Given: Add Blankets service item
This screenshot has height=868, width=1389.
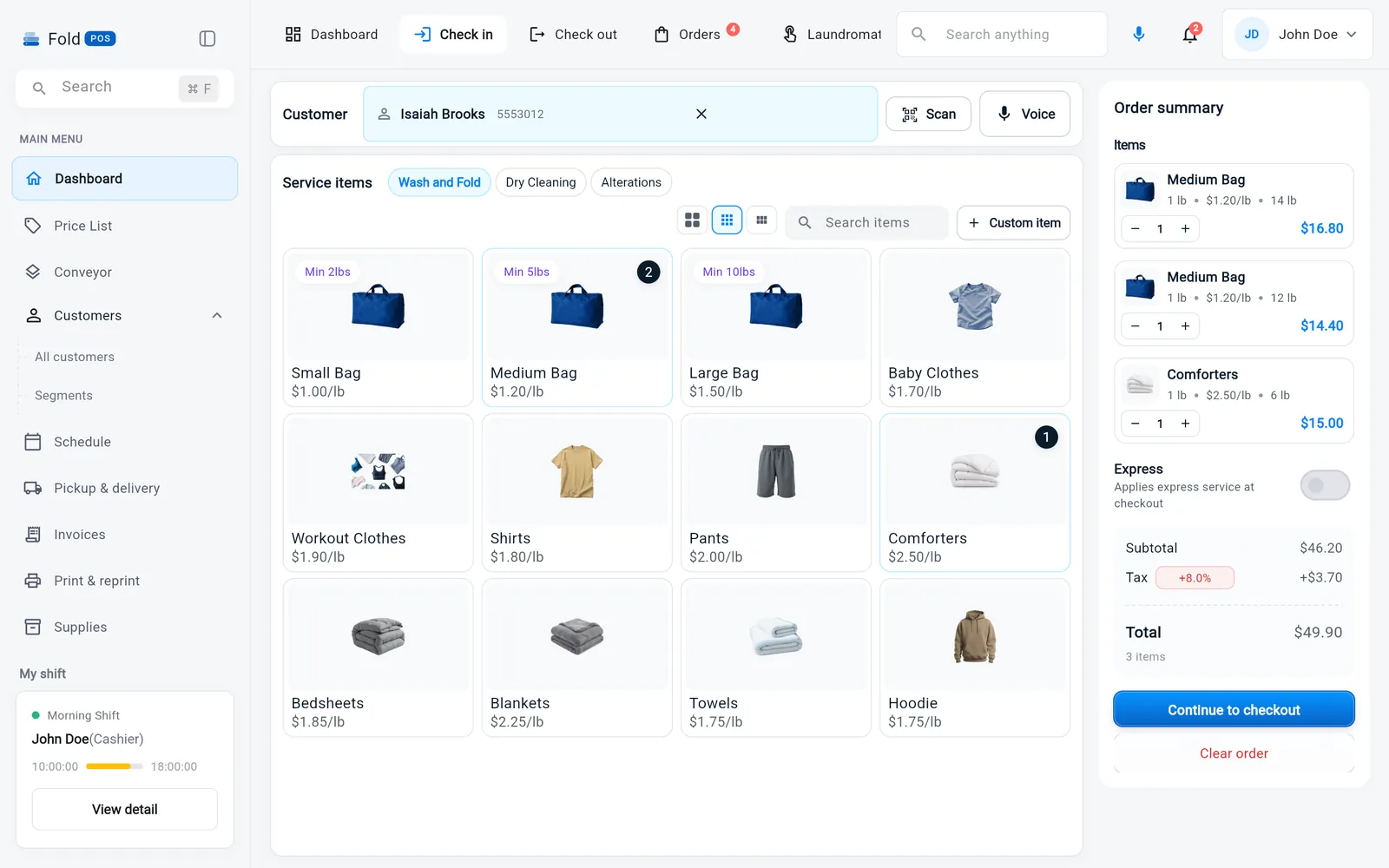Looking at the screenshot, I should [x=576, y=658].
